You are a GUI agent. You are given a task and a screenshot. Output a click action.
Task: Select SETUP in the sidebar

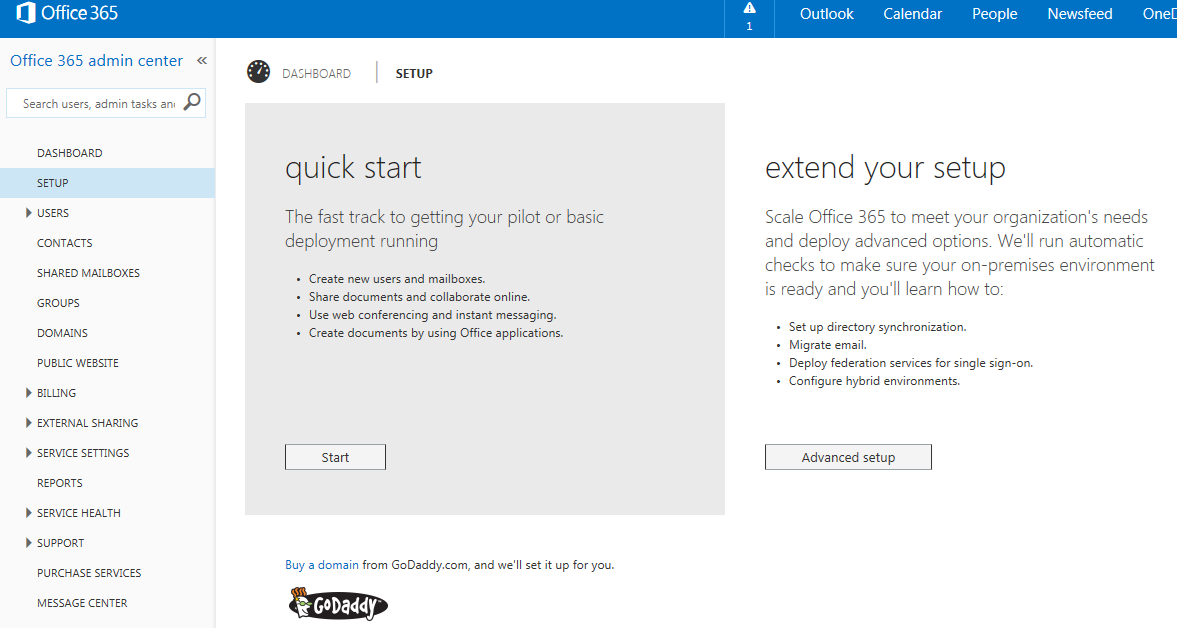coord(53,183)
